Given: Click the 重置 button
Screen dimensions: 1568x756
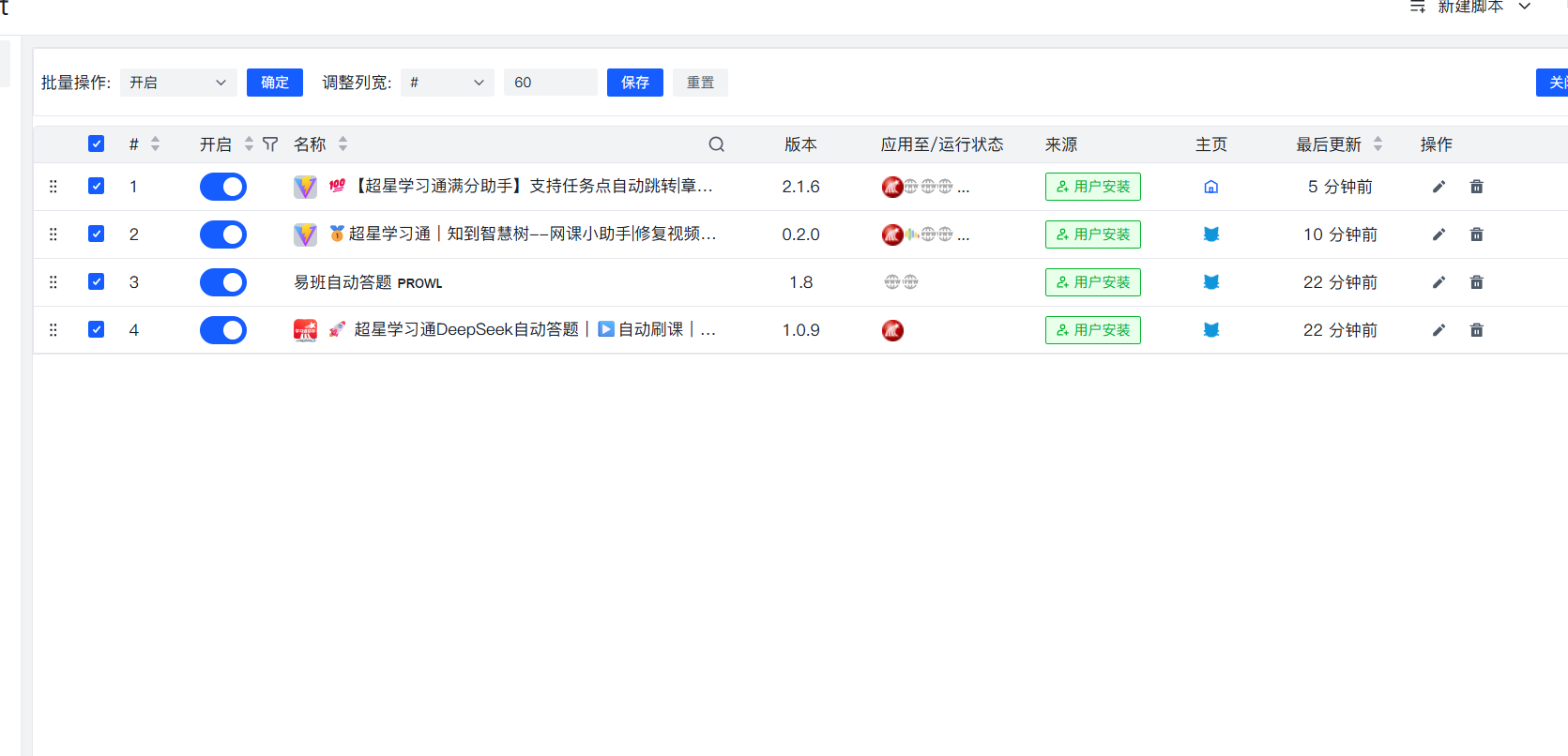Looking at the screenshot, I should 700,83.
